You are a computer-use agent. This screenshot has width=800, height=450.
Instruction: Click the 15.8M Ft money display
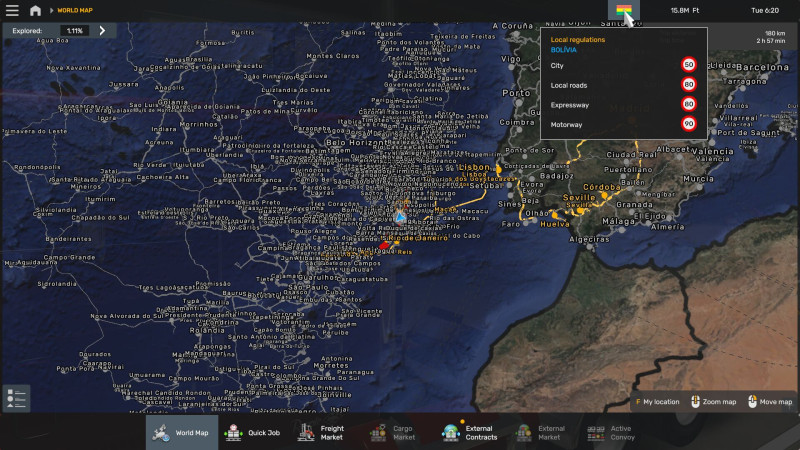[685, 10]
